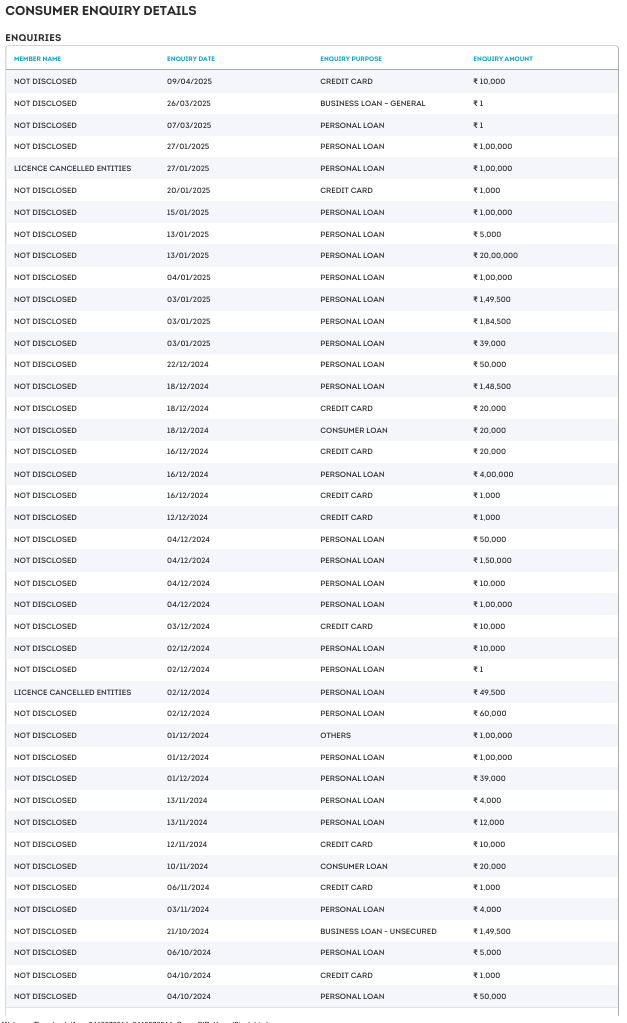627x1023 pixels.
Task: Select the ₹60,000 enquiry amount
Action: (489, 713)
